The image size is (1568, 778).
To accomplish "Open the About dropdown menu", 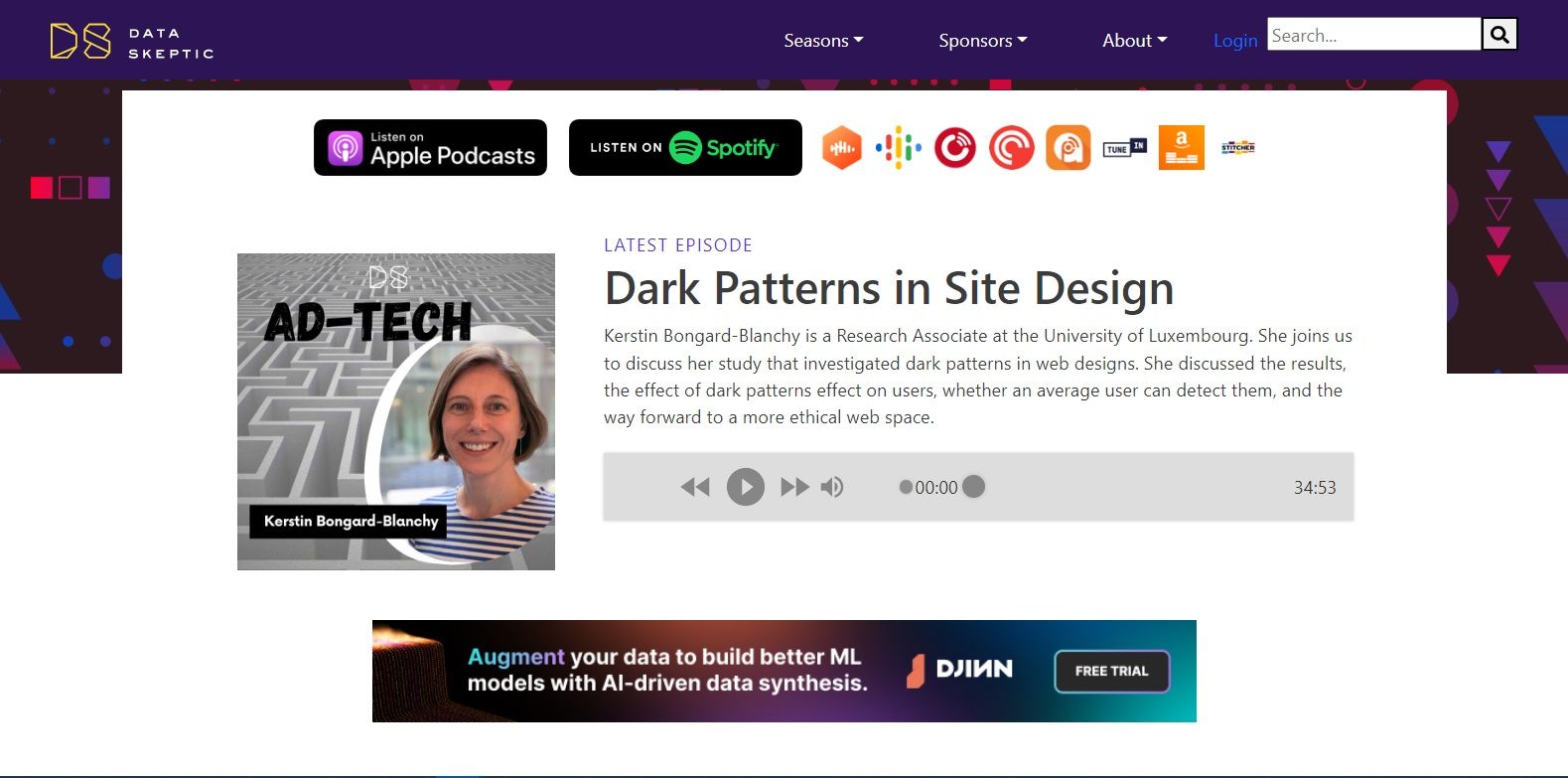I will tap(1134, 41).
